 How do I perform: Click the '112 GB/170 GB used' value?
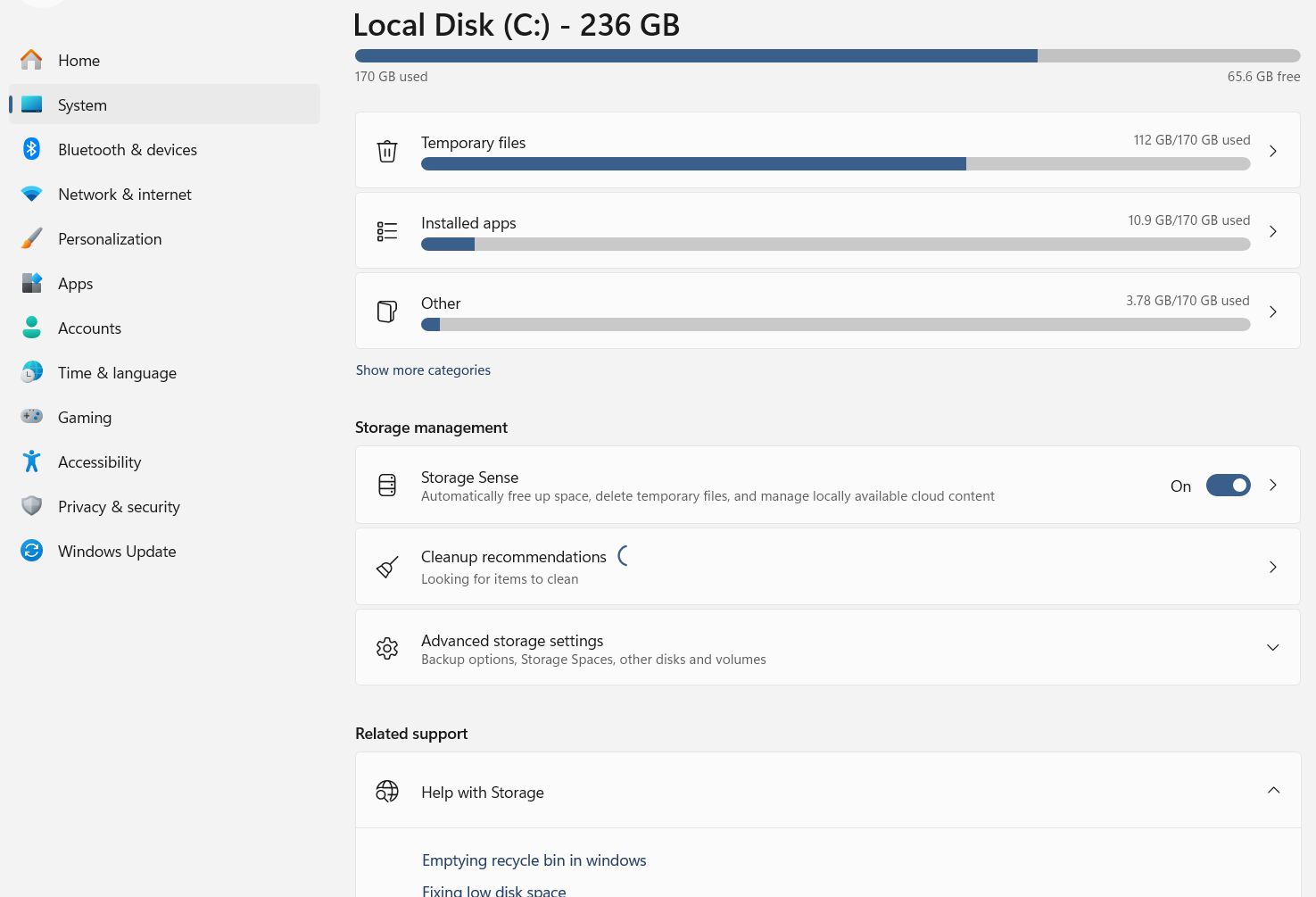(1192, 140)
